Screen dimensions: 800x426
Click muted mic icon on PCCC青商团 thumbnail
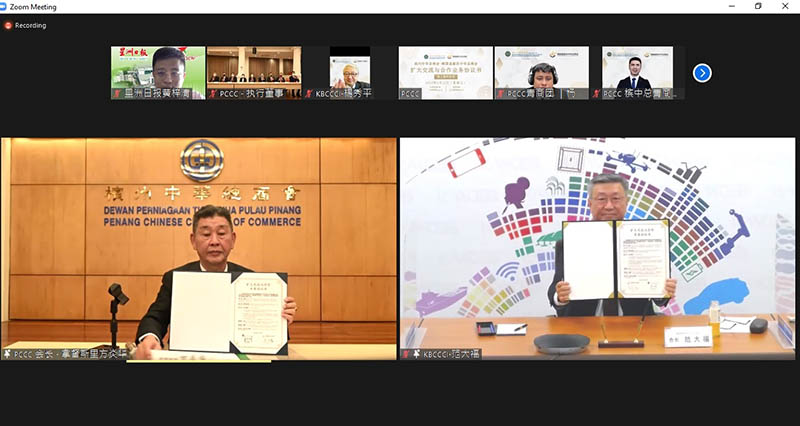click(501, 94)
